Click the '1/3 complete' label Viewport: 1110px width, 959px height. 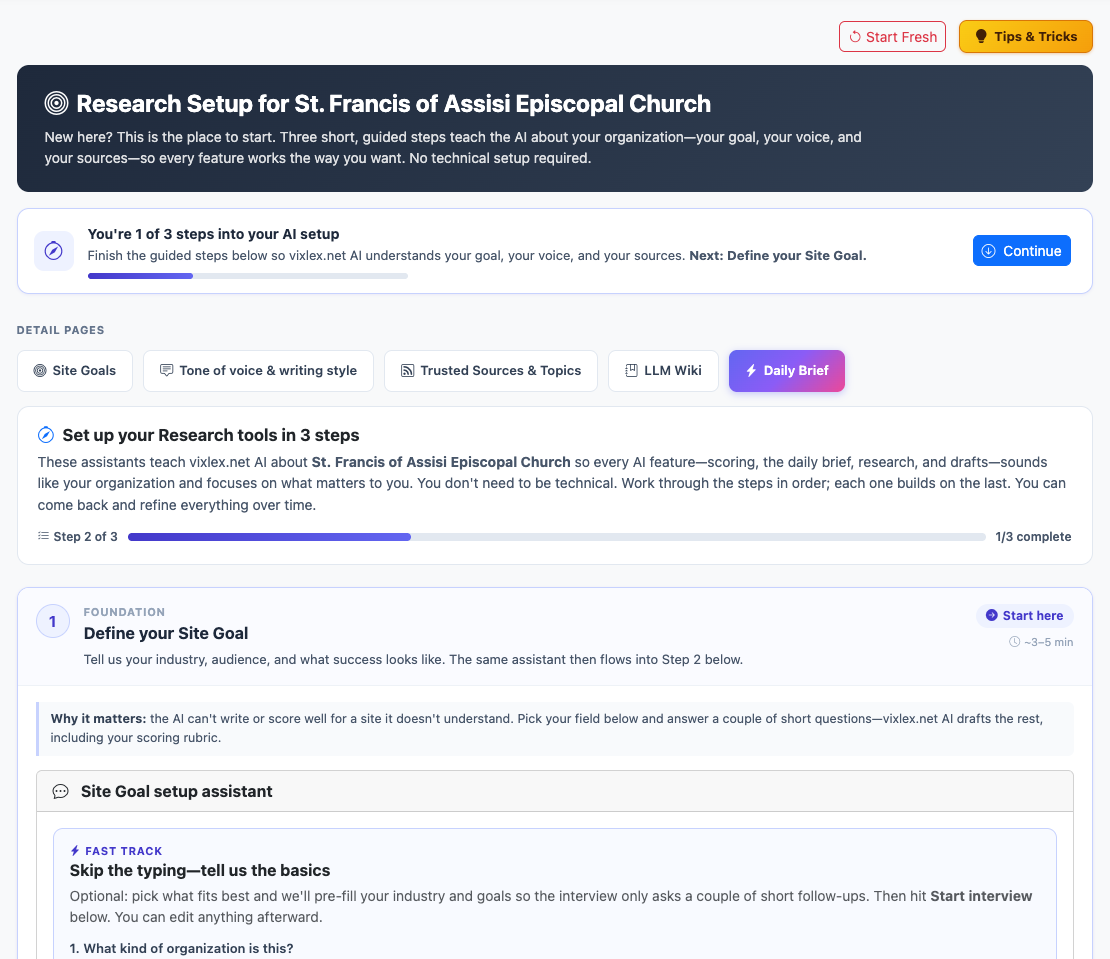(1033, 536)
